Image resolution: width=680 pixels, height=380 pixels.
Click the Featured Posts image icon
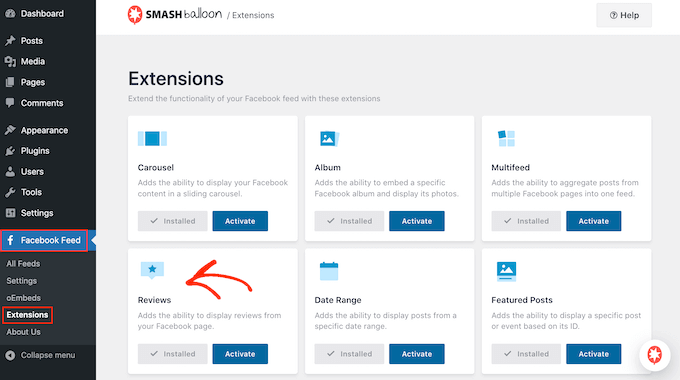click(506, 272)
